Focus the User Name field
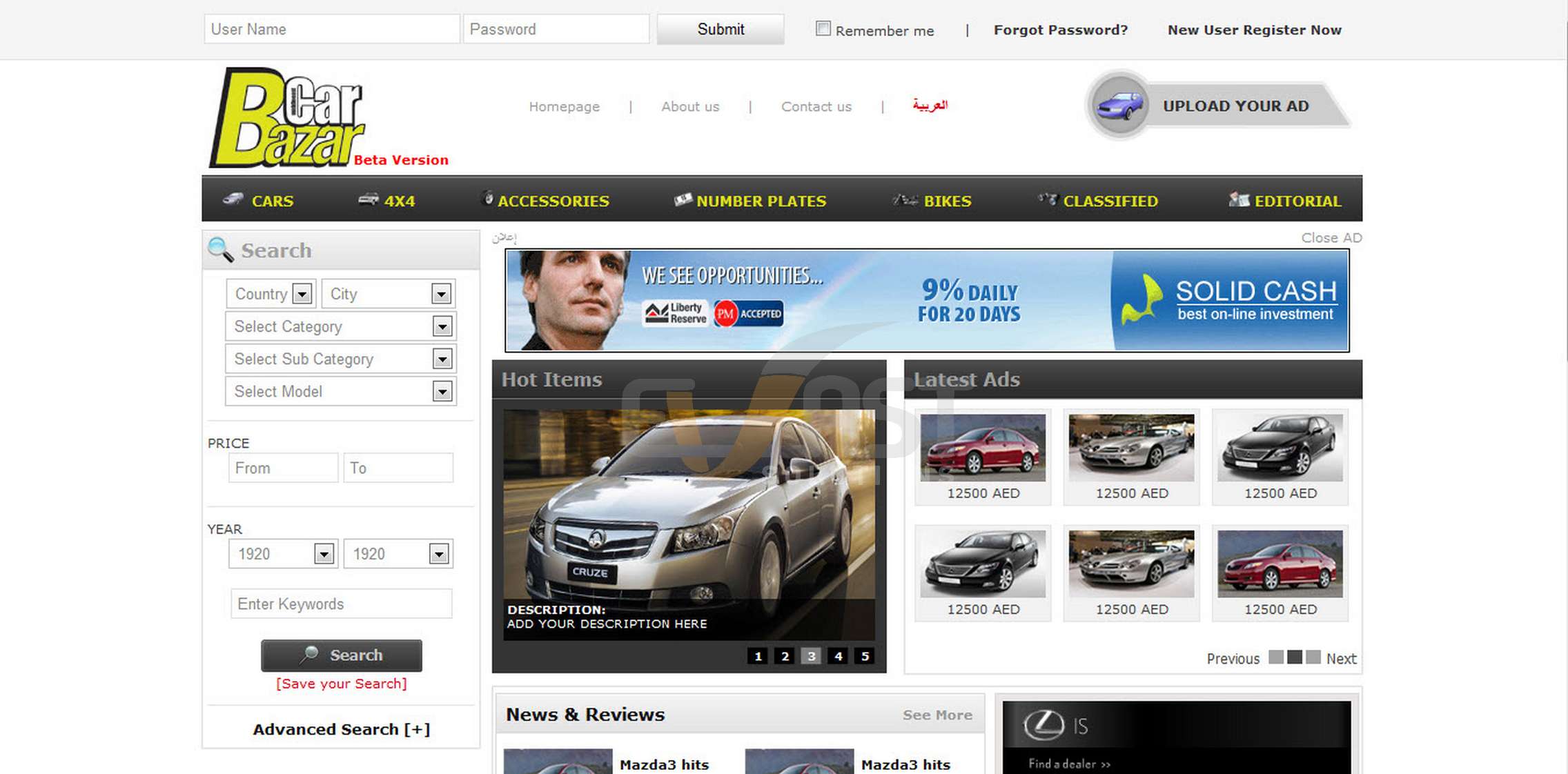The width and height of the screenshot is (1568, 774). (x=332, y=29)
